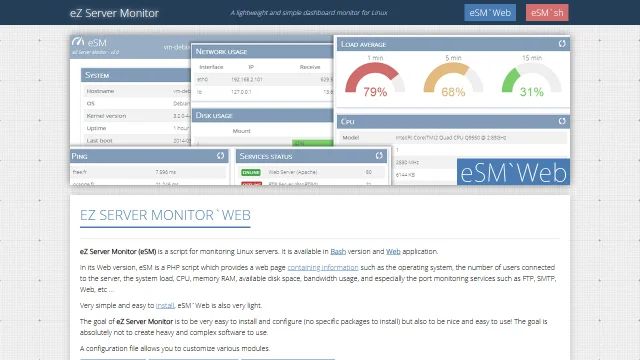Click the 'Hostname' row label
640x360 pixels.
point(100,91)
